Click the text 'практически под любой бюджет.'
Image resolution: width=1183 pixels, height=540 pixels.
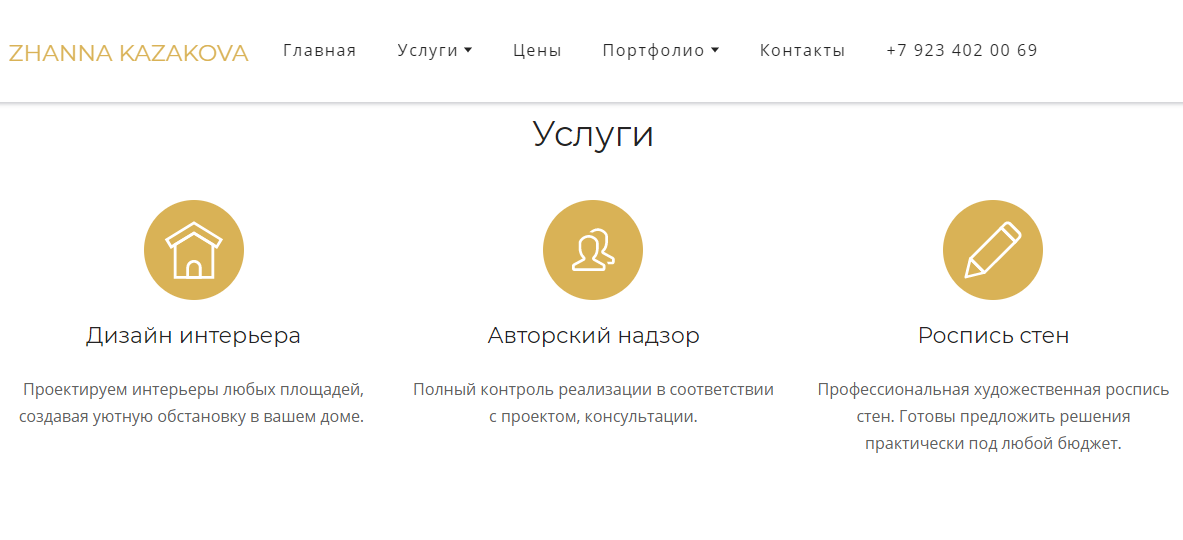[x=994, y=443]
